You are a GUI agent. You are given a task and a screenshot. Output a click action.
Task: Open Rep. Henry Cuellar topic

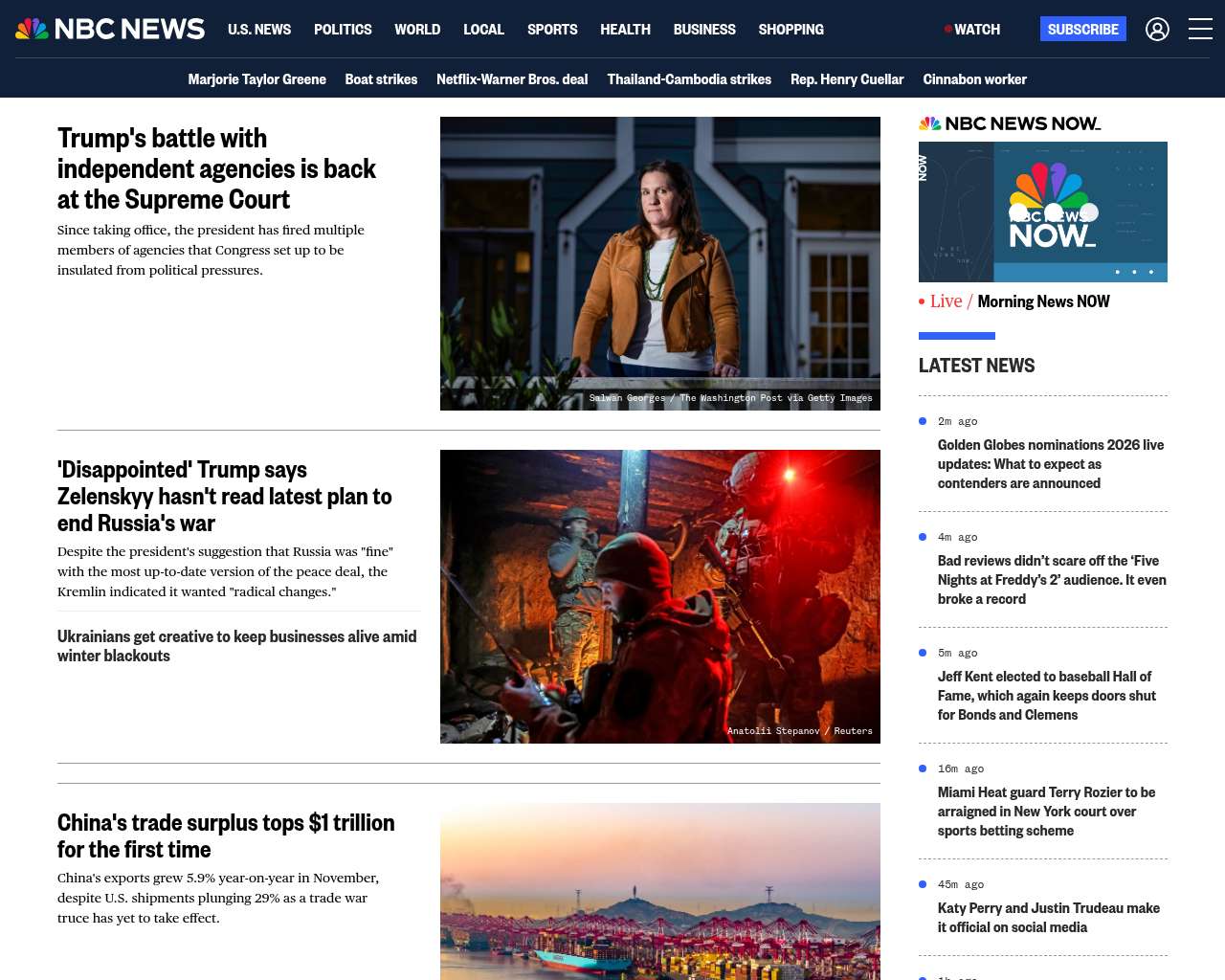(x=847, y=79)
